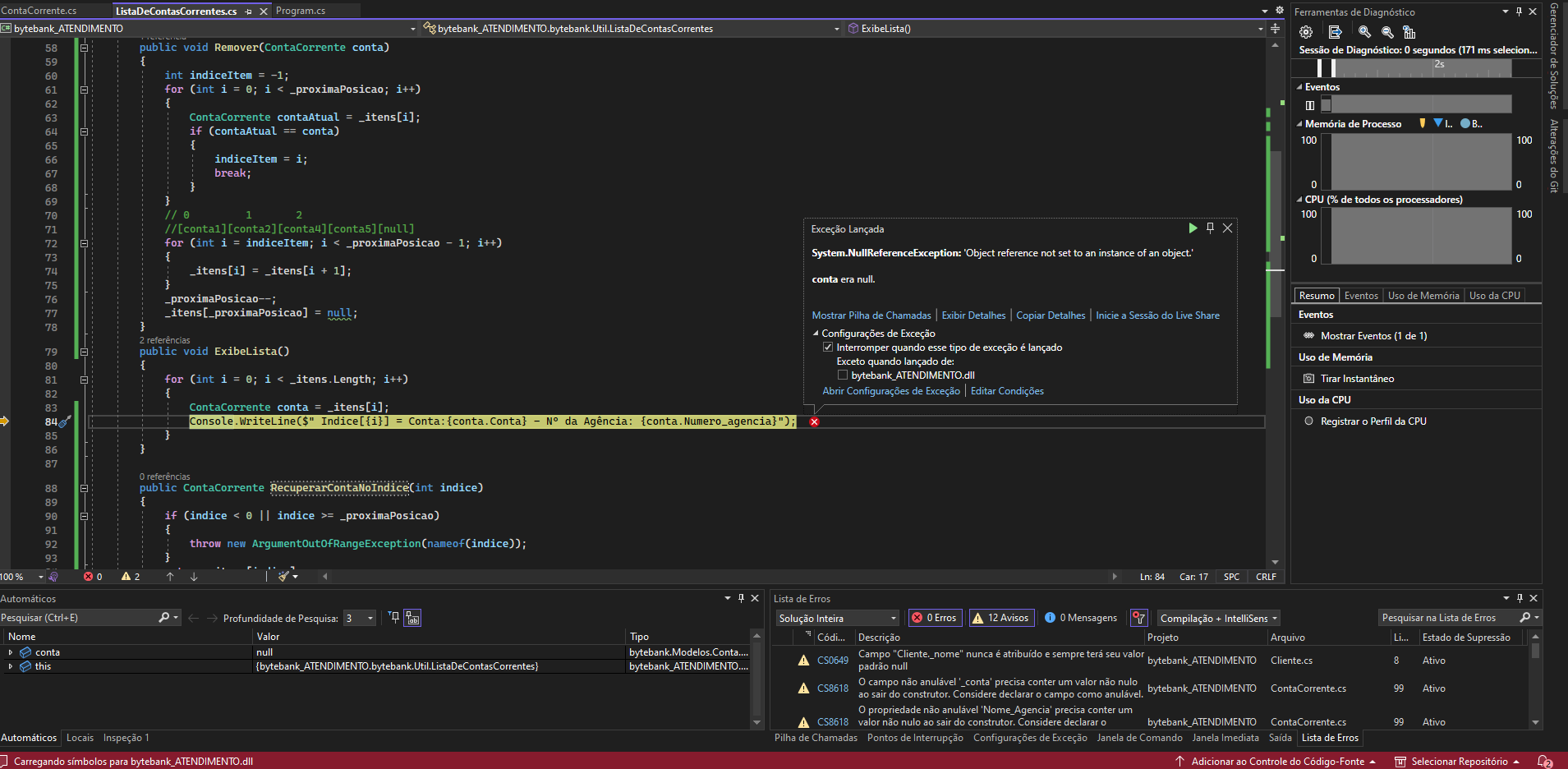Click the pause marker icon in Eventos track

coord(1310,105)
